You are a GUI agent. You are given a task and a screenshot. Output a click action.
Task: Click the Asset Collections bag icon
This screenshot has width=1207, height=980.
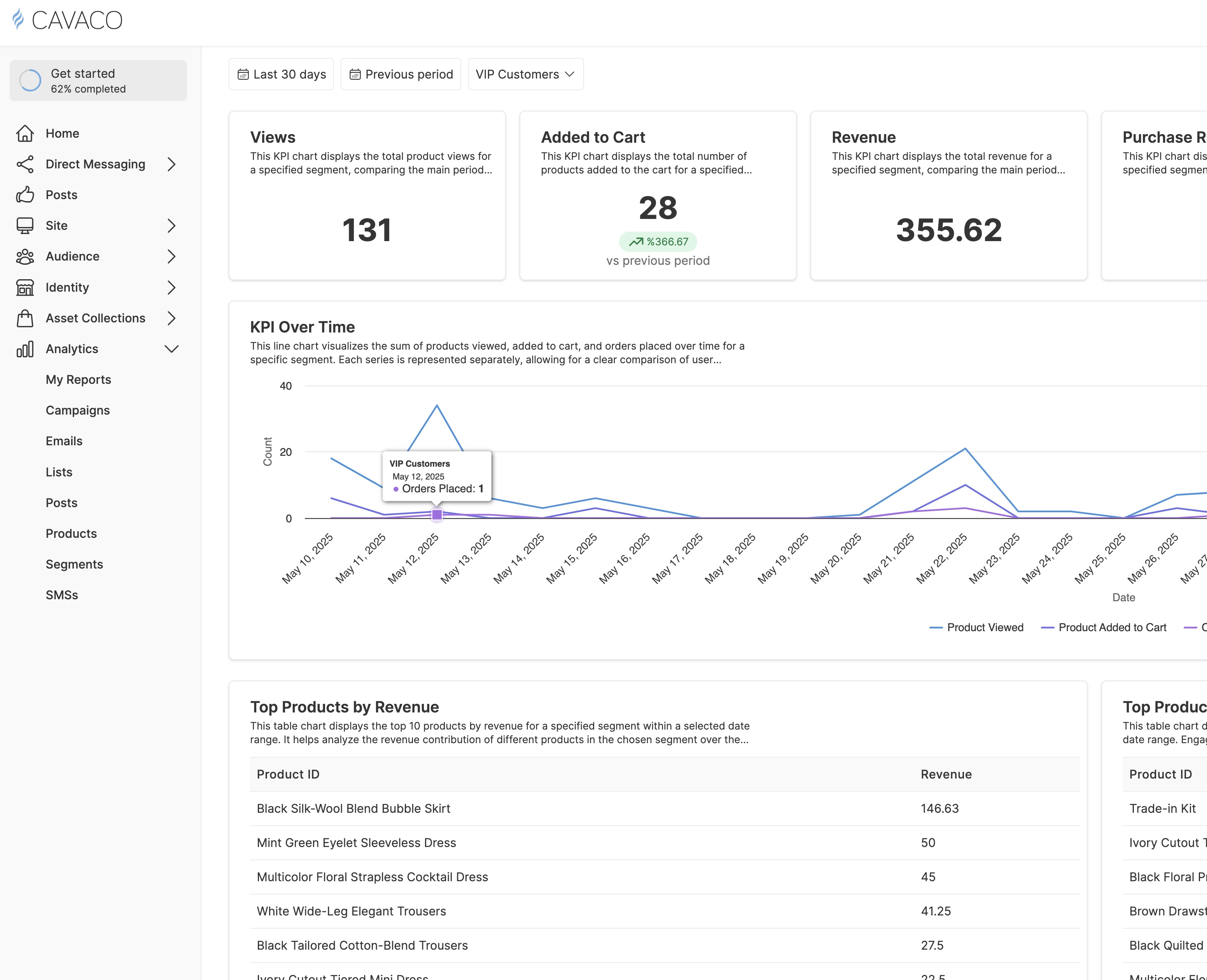(25, 318)
